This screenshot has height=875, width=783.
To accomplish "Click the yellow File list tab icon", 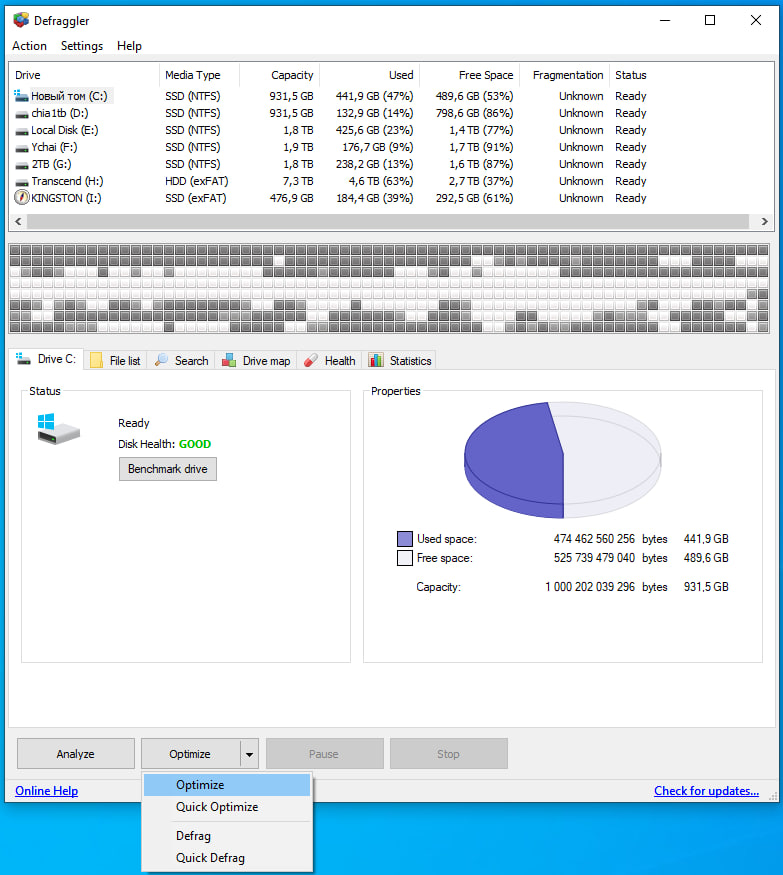I will pyautogui.click(x=96, y=360).
